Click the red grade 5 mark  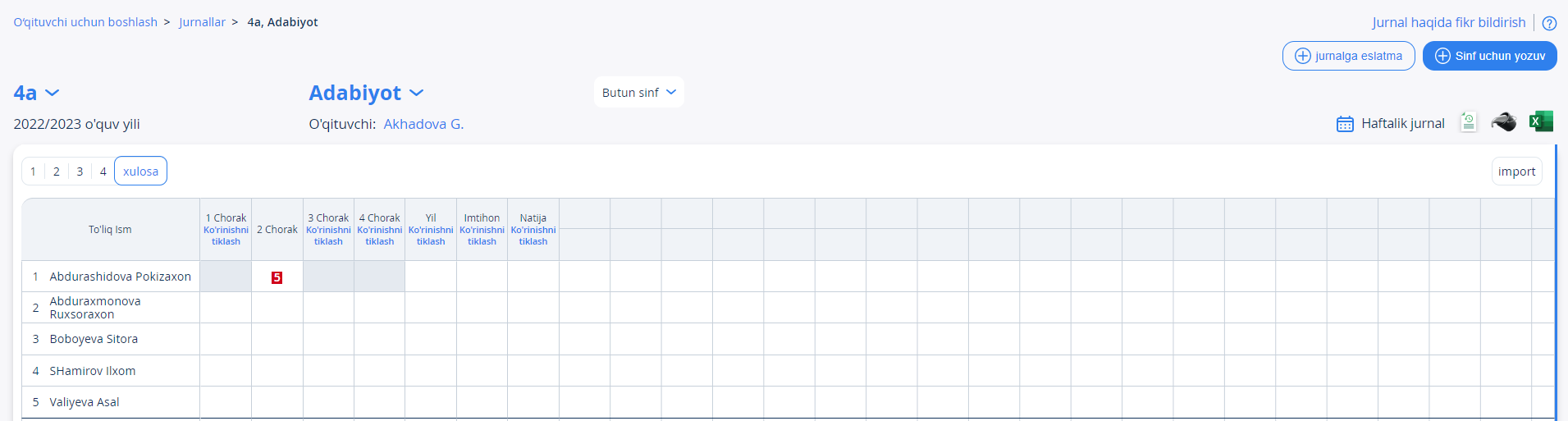click(x=277, y=277)
